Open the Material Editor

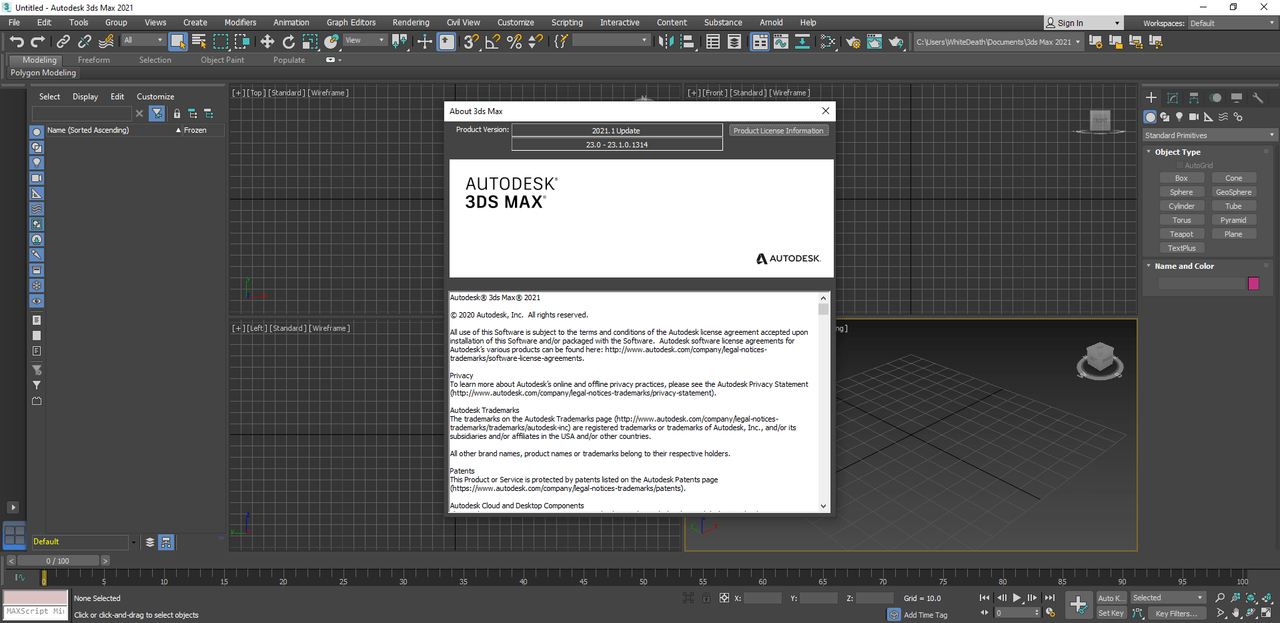[828, 41]
